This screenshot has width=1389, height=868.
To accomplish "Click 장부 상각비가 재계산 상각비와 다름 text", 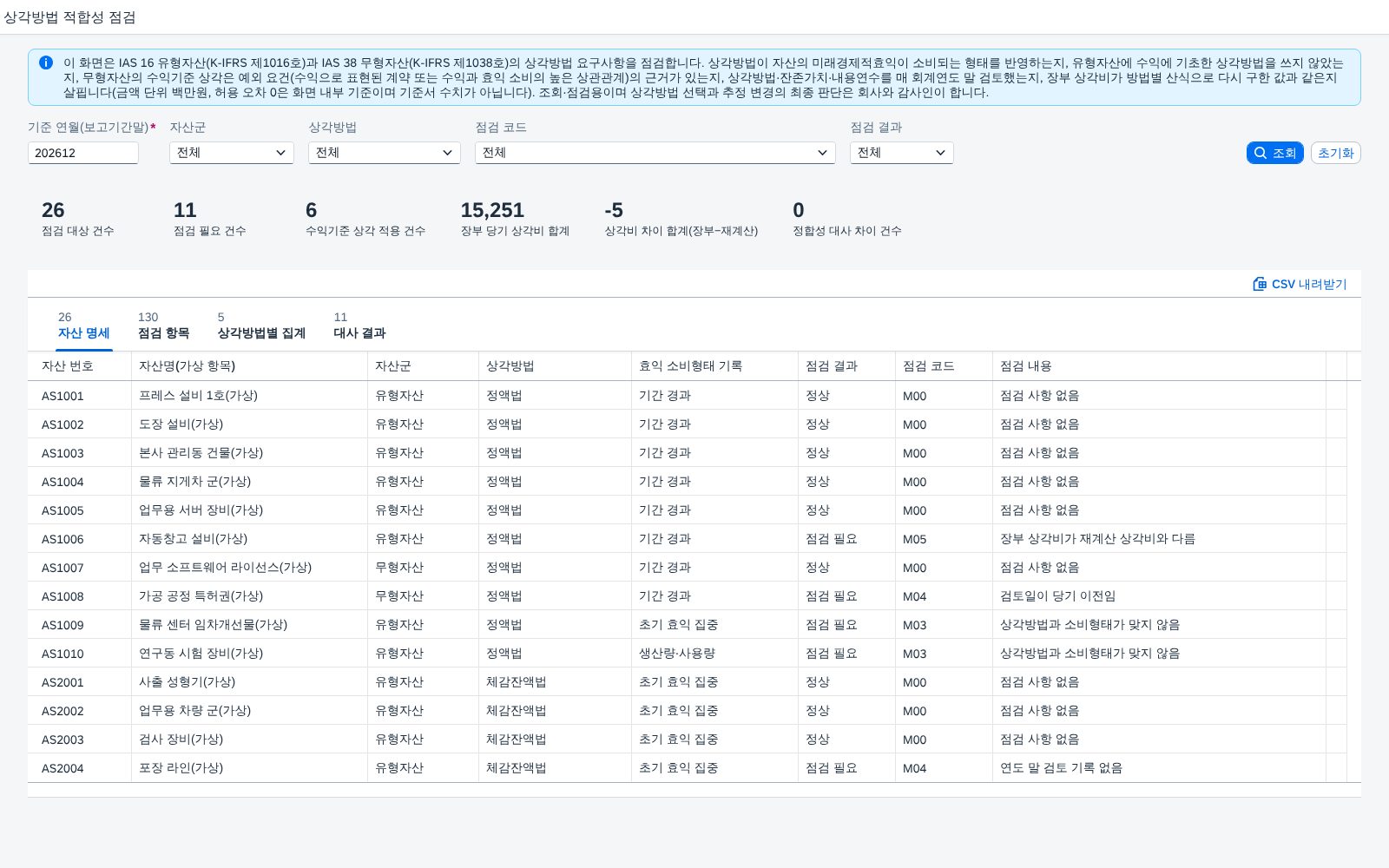I will 1097,539.
